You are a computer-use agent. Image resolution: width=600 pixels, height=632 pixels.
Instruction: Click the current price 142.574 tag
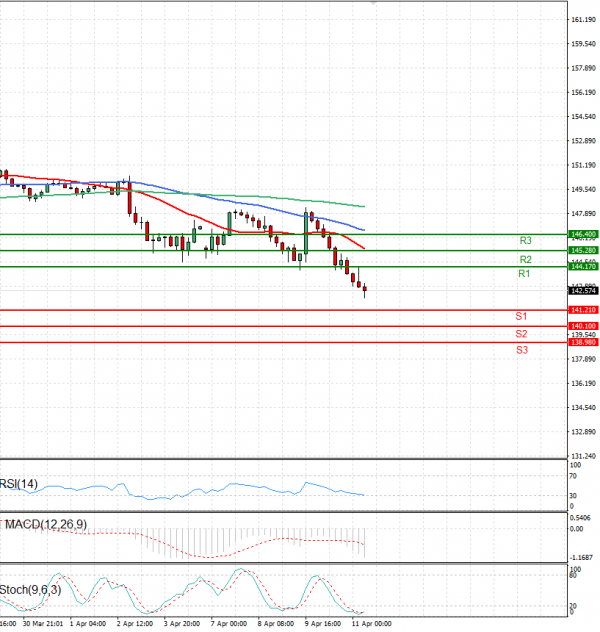[583, 291]
